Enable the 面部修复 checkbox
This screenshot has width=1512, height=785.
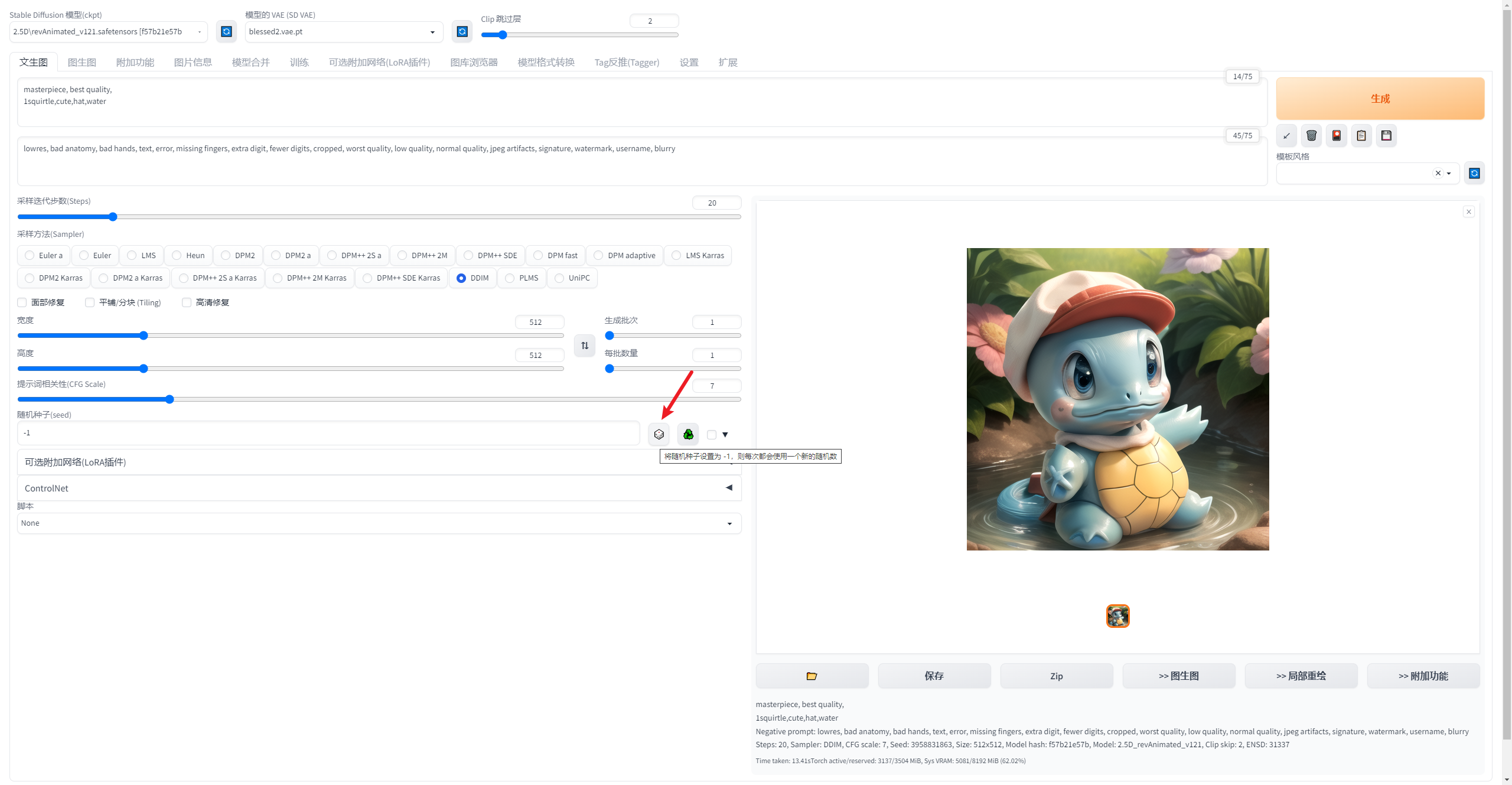tap(22, 302)
